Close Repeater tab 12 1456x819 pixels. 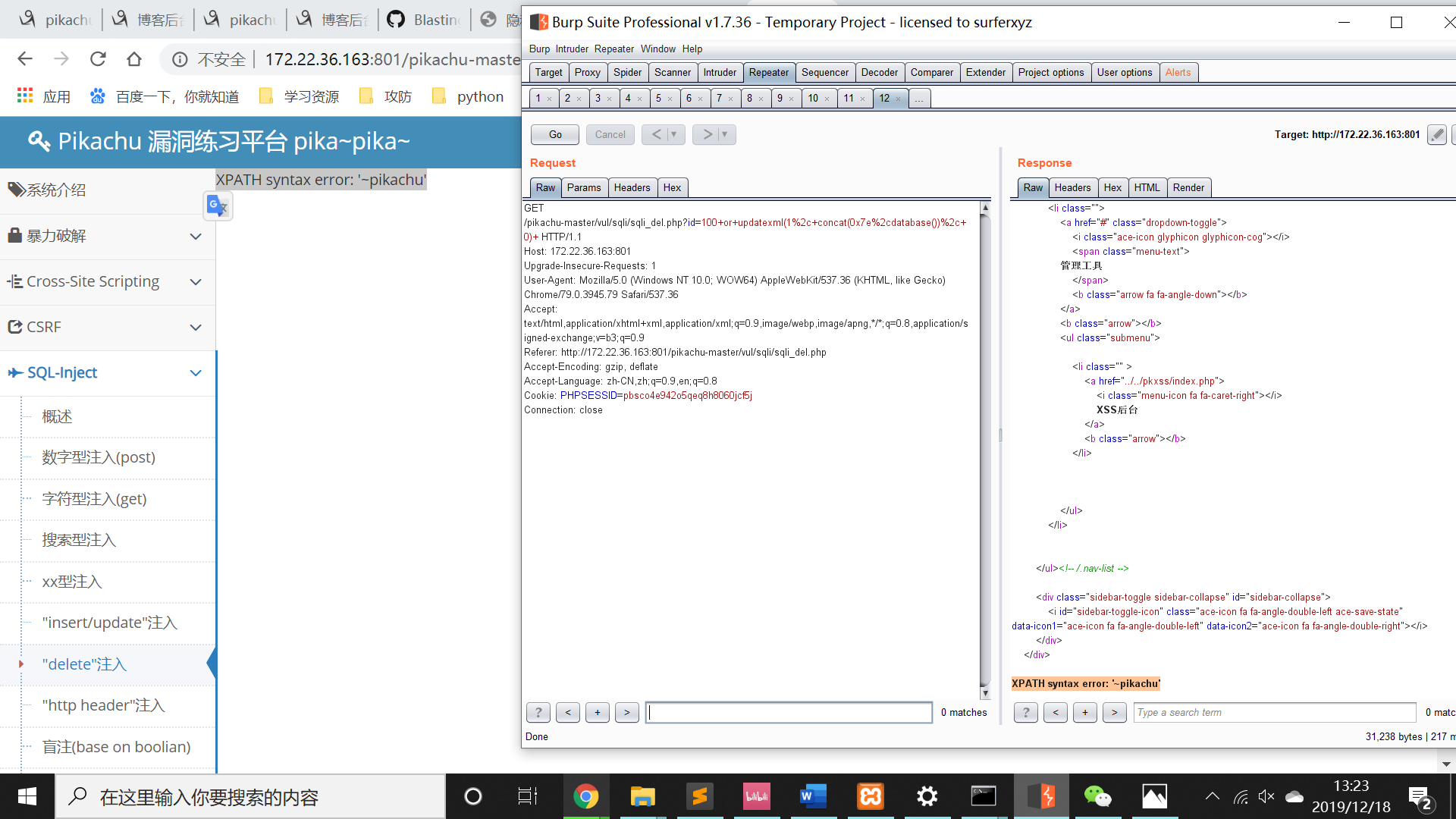point(899,99)
